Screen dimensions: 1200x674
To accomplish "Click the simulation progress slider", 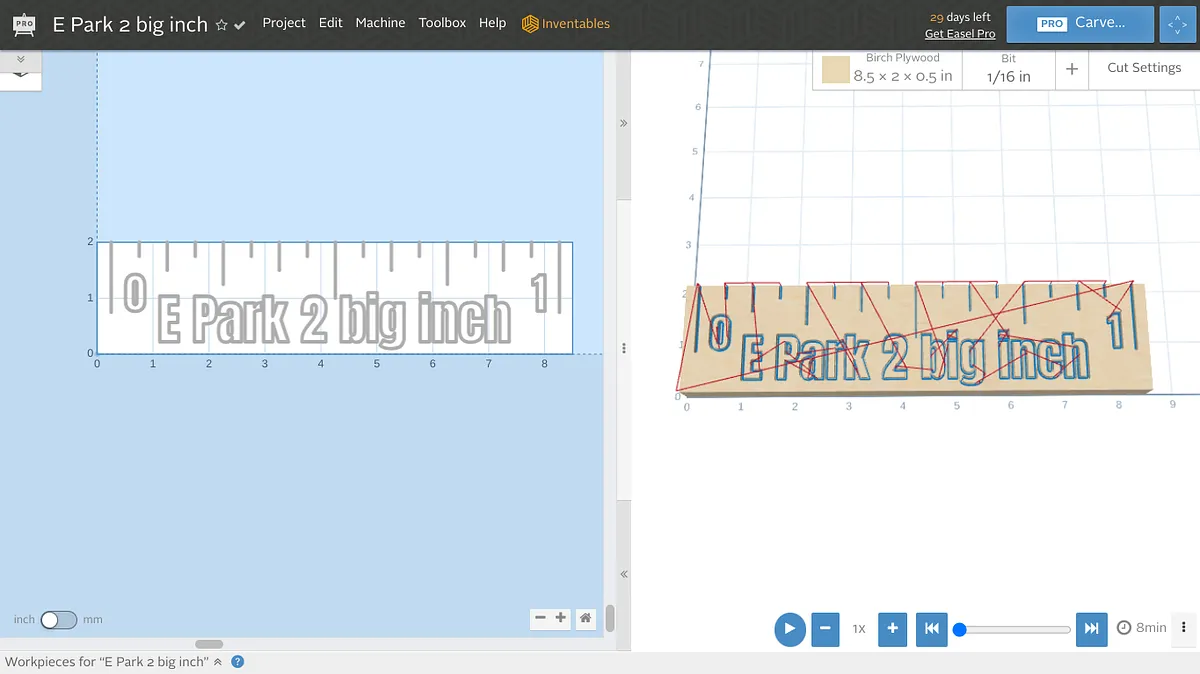I will (x=1014, y=629).
